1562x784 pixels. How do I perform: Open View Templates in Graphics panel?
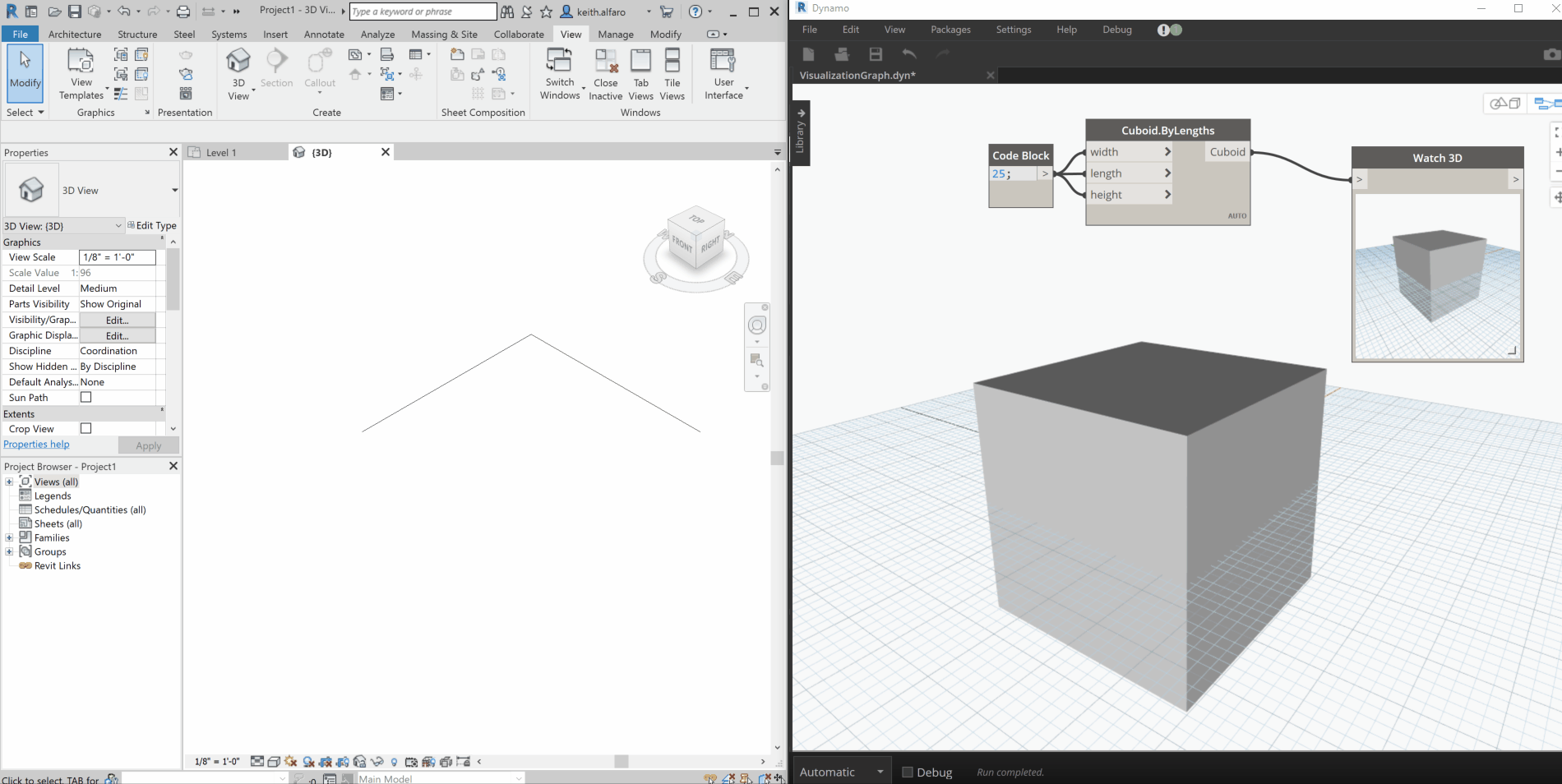81,73
